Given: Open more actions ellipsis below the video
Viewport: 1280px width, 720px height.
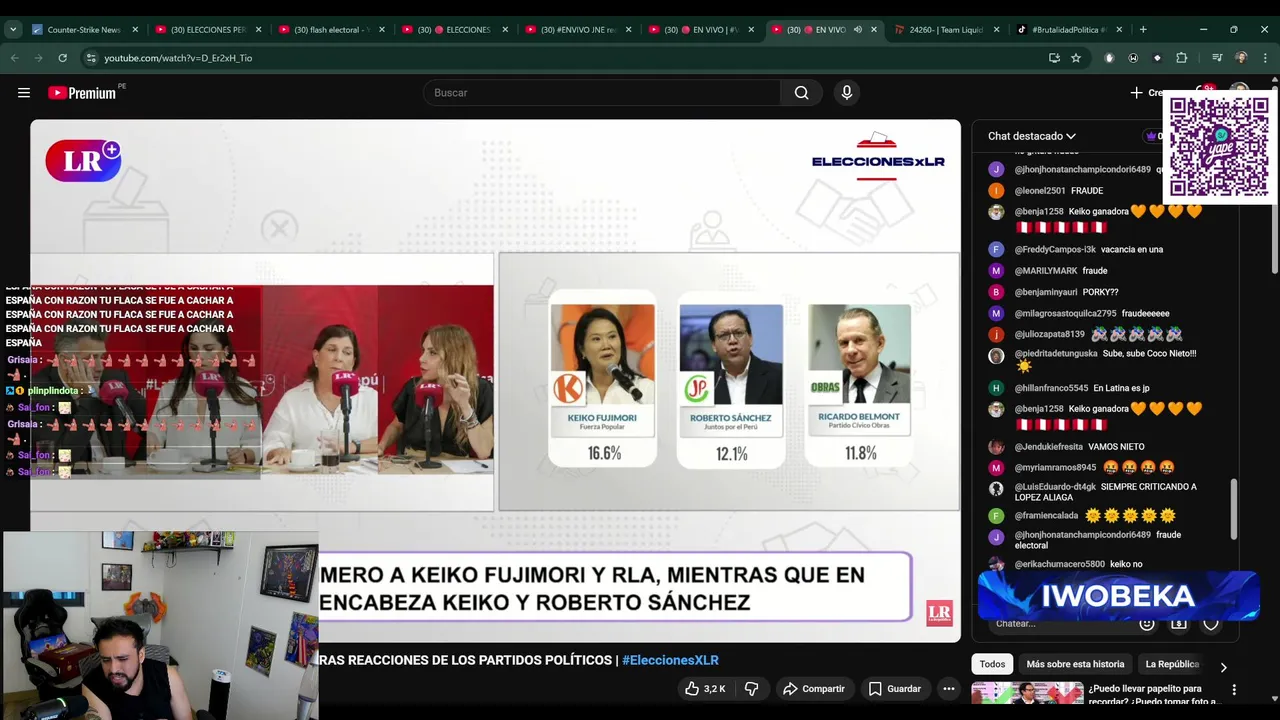Looking at the screenshot, I should [x=949, y=689].
